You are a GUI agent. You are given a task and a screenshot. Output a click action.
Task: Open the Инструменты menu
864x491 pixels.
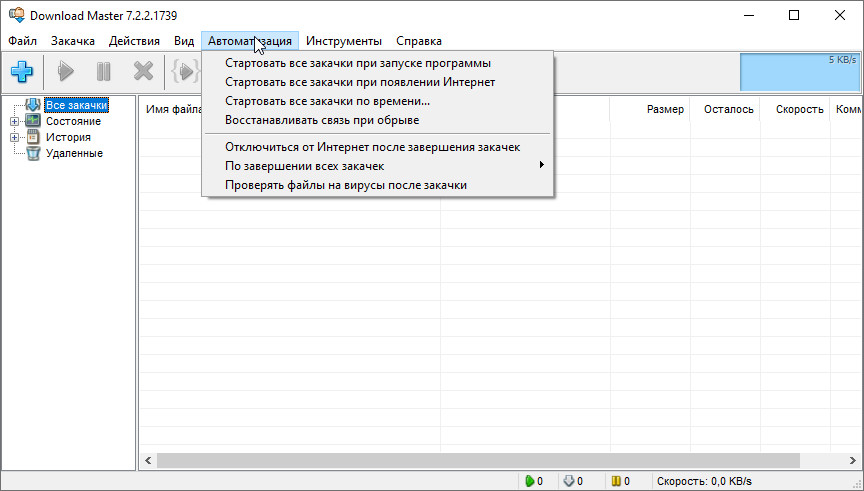click(x=343, y=41)
